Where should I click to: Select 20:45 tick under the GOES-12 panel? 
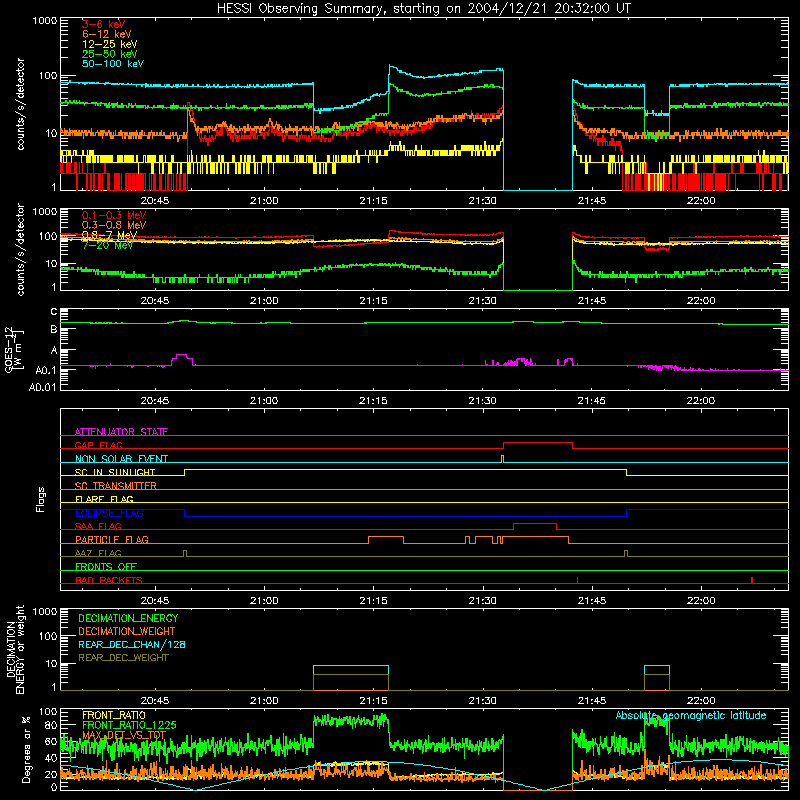point(155,401)
